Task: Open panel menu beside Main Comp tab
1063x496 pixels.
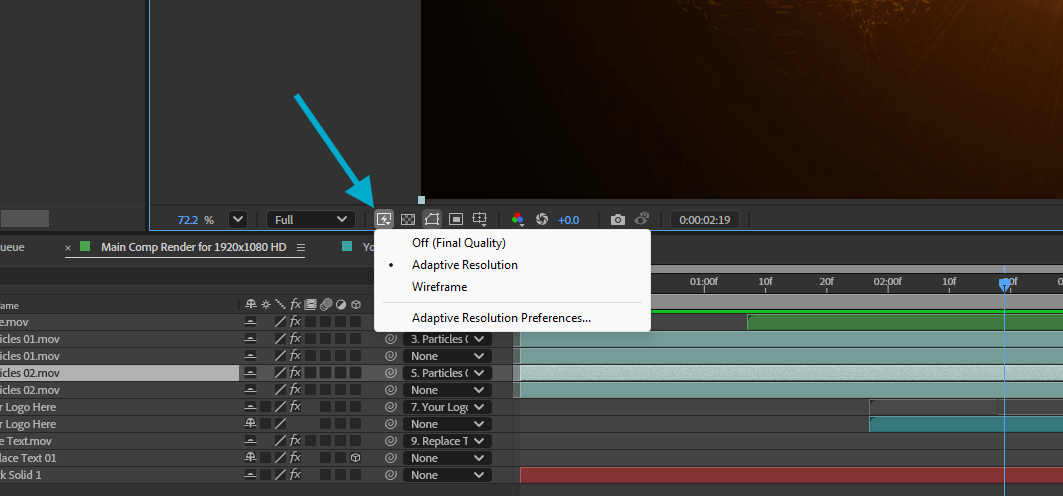Action: pos(301,247)
